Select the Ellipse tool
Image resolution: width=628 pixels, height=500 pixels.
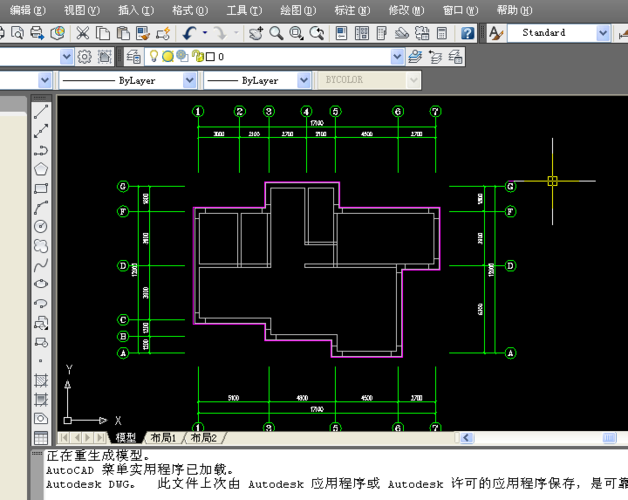41,284
